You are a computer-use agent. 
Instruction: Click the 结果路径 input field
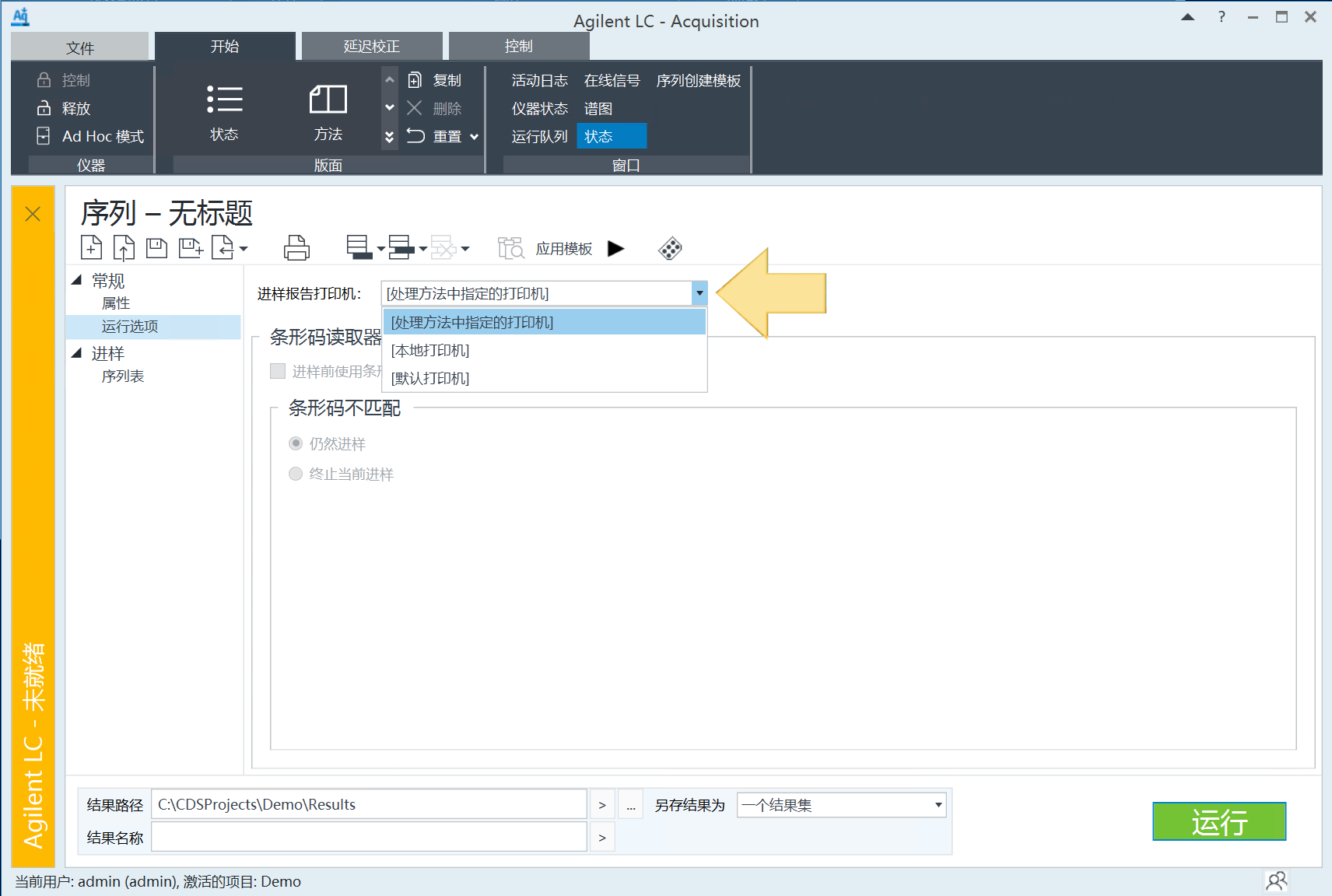(x=369, y=804)
